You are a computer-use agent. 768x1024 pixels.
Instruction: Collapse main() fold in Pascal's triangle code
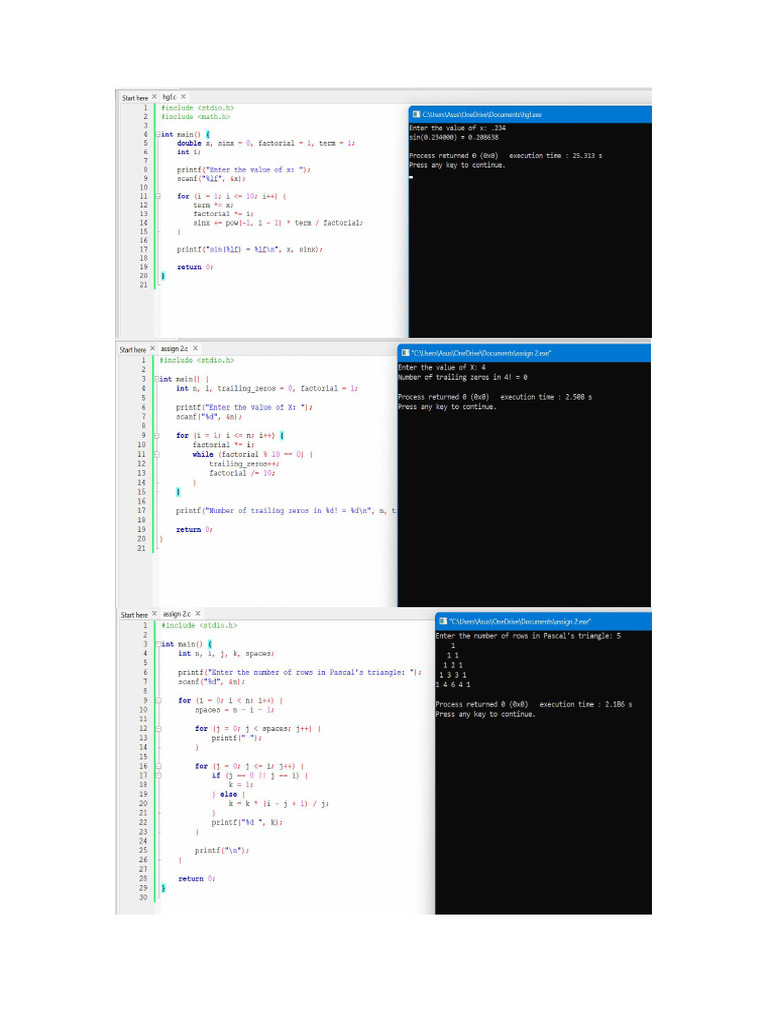pyautogui.click(x=159, y=644)
